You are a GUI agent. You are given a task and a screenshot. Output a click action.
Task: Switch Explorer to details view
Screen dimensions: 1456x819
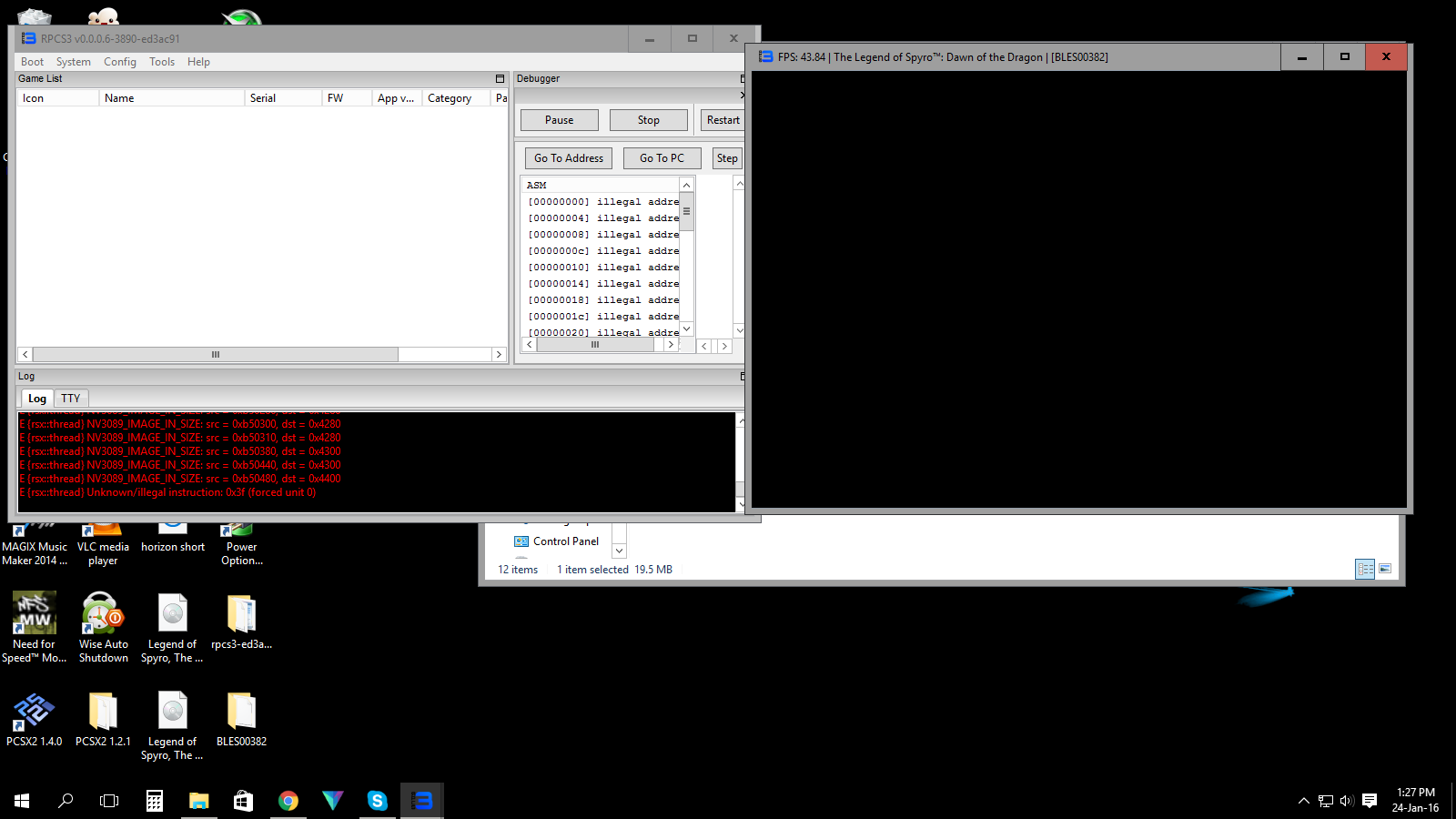1365,569
